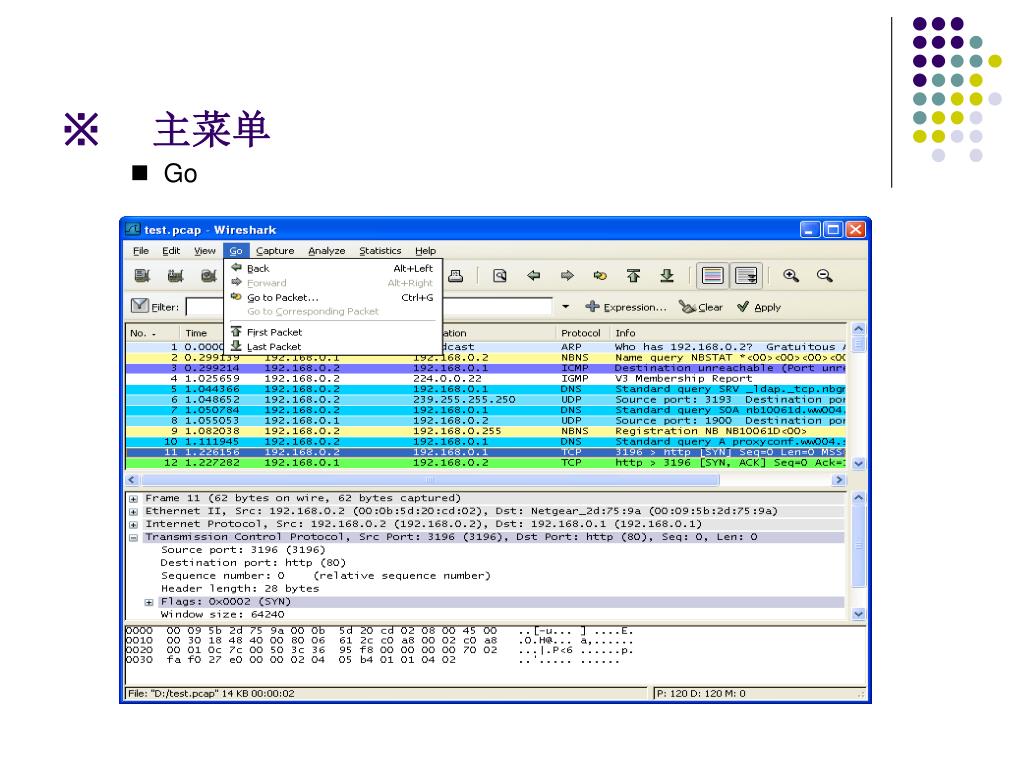Choose First Packet in the Go menu
The height and width of the screenshot is (768, 1024).
332,332
